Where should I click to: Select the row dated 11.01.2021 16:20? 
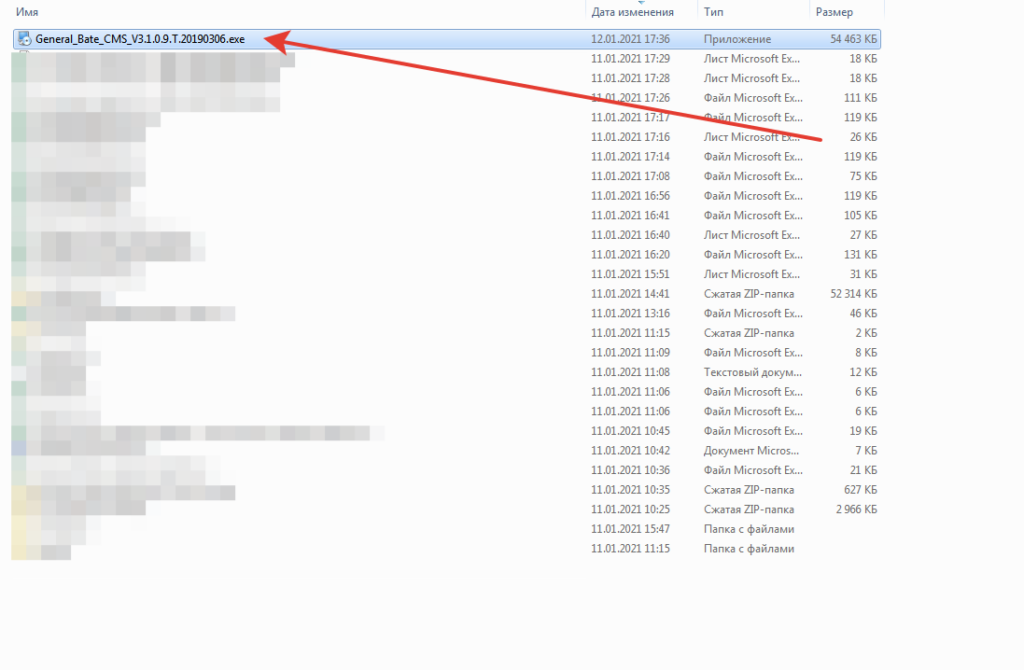(446, 255)
